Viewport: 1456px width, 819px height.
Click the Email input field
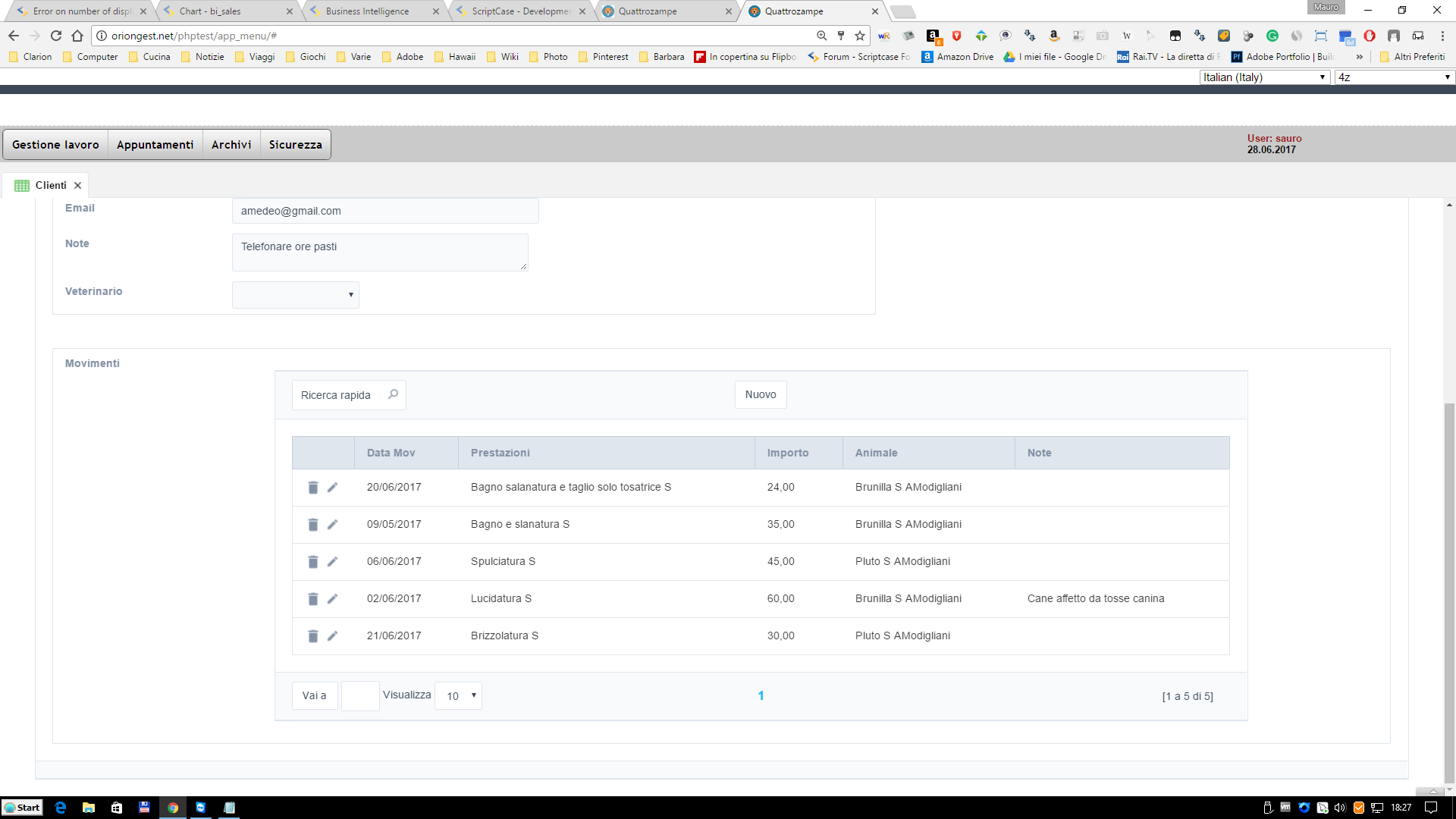coord(385,211)
